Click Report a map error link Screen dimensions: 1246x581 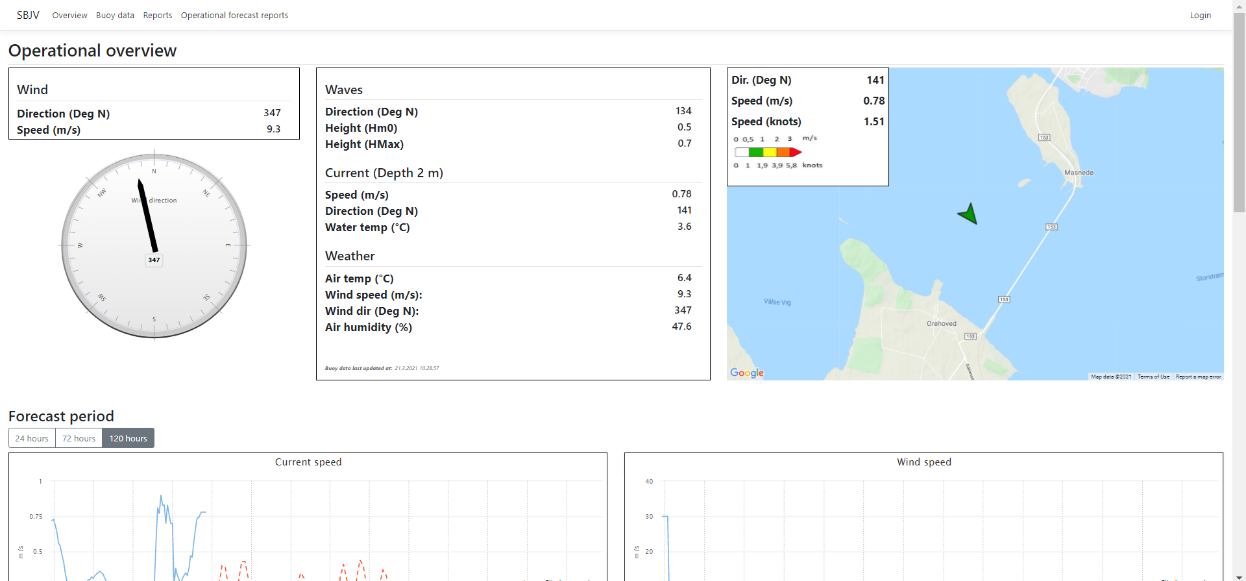1198,377
